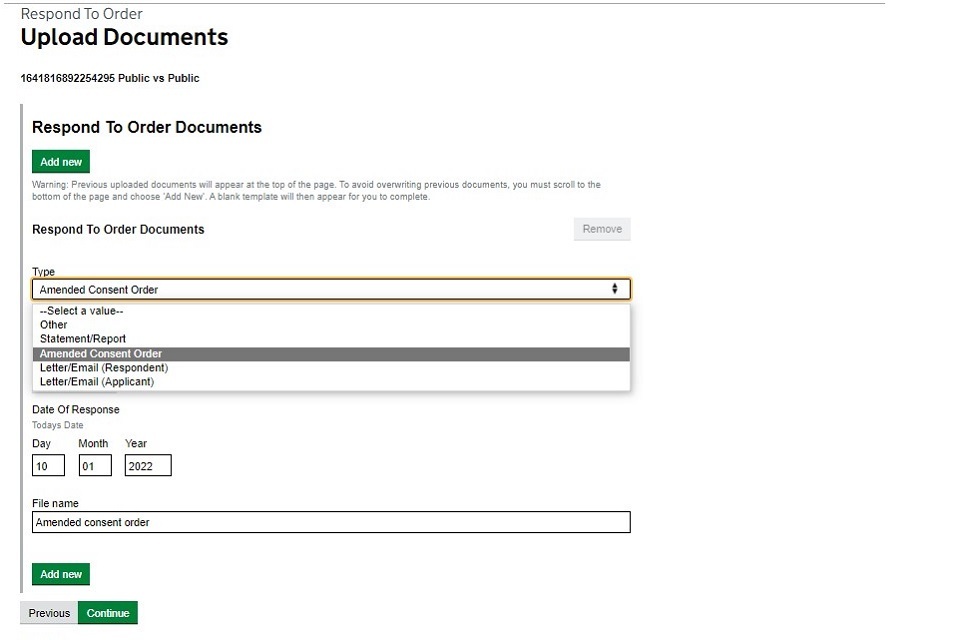Click the File name text box
This screenshot has height=640, width=960.
click(x=331, y=522)
